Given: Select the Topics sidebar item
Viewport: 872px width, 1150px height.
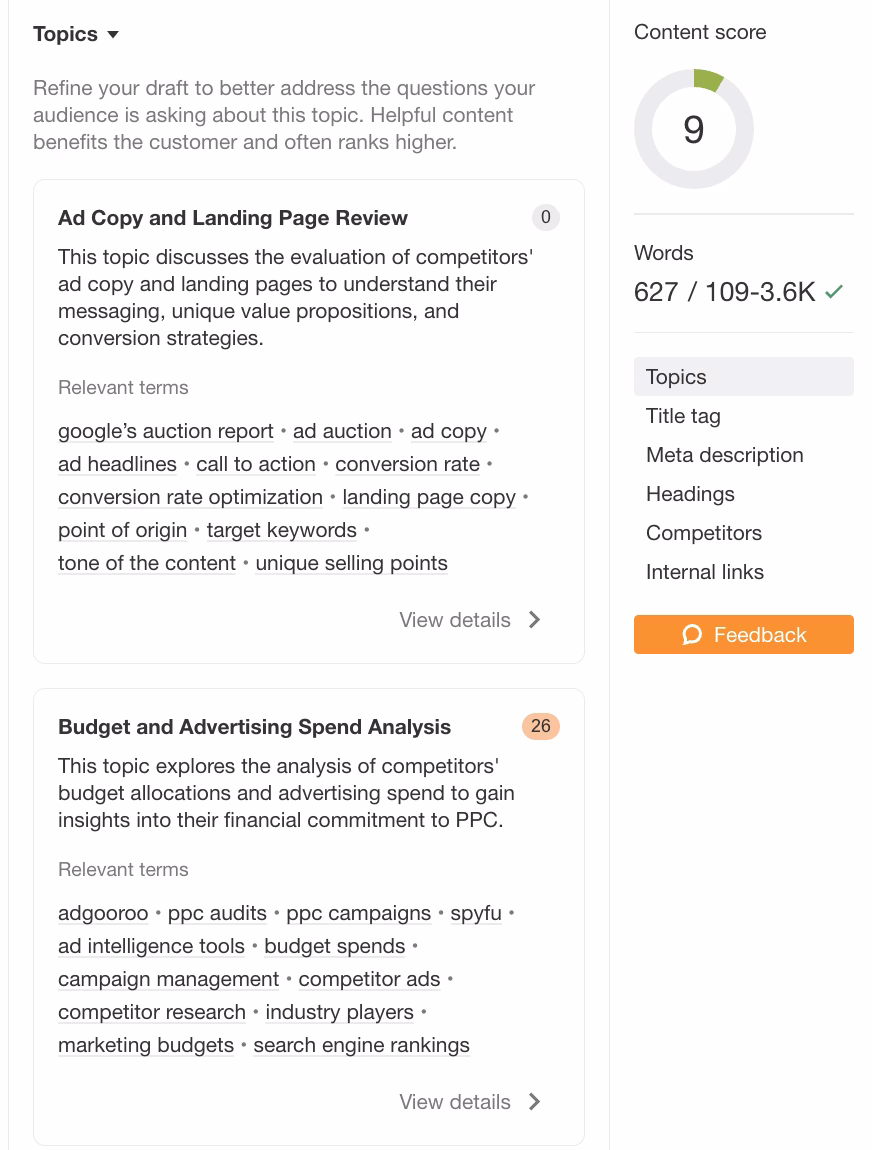Looking at the screenshot, I should tap(676, 377).
